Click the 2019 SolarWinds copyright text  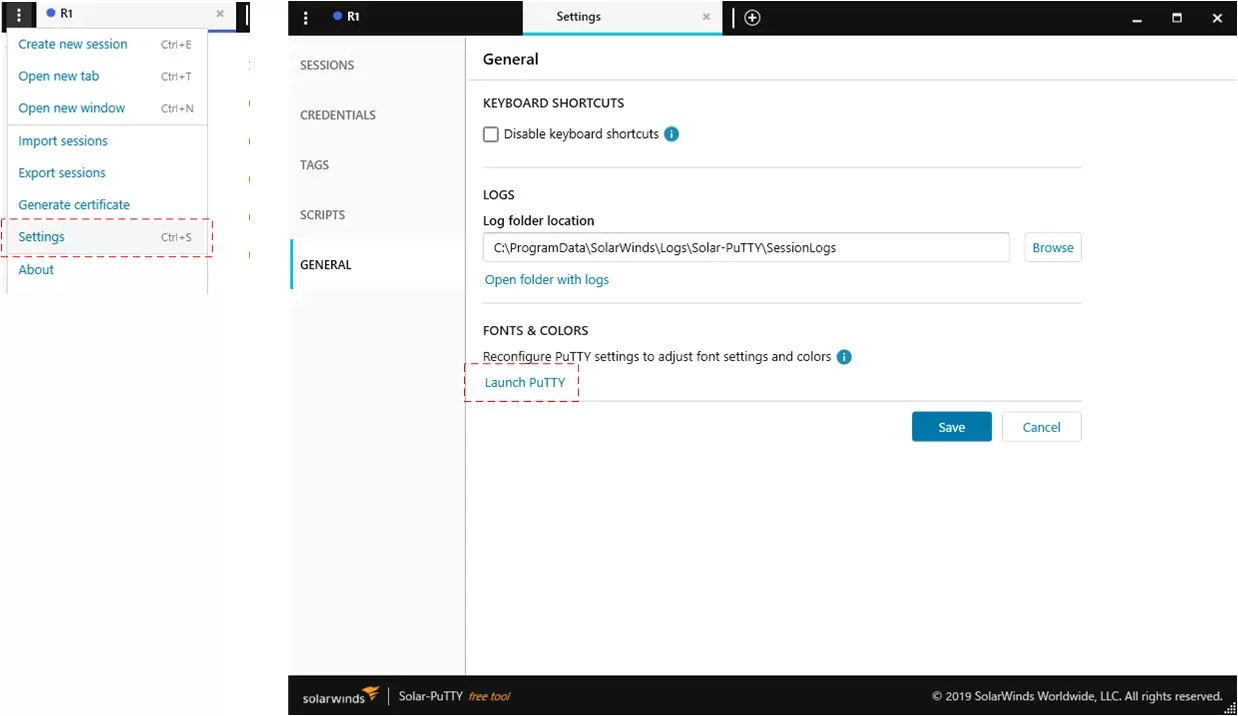pos(1077,696)
